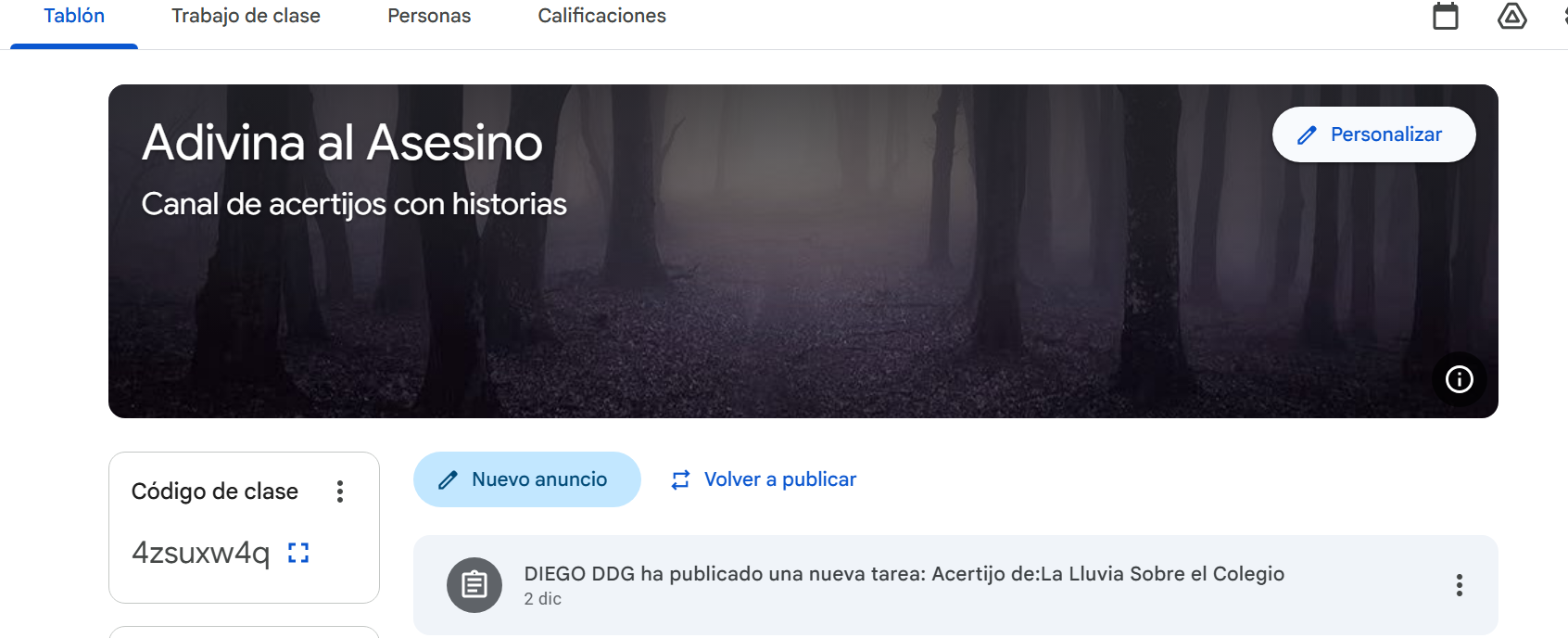Click the class code 4zsuxw4q

click(201, 553)
